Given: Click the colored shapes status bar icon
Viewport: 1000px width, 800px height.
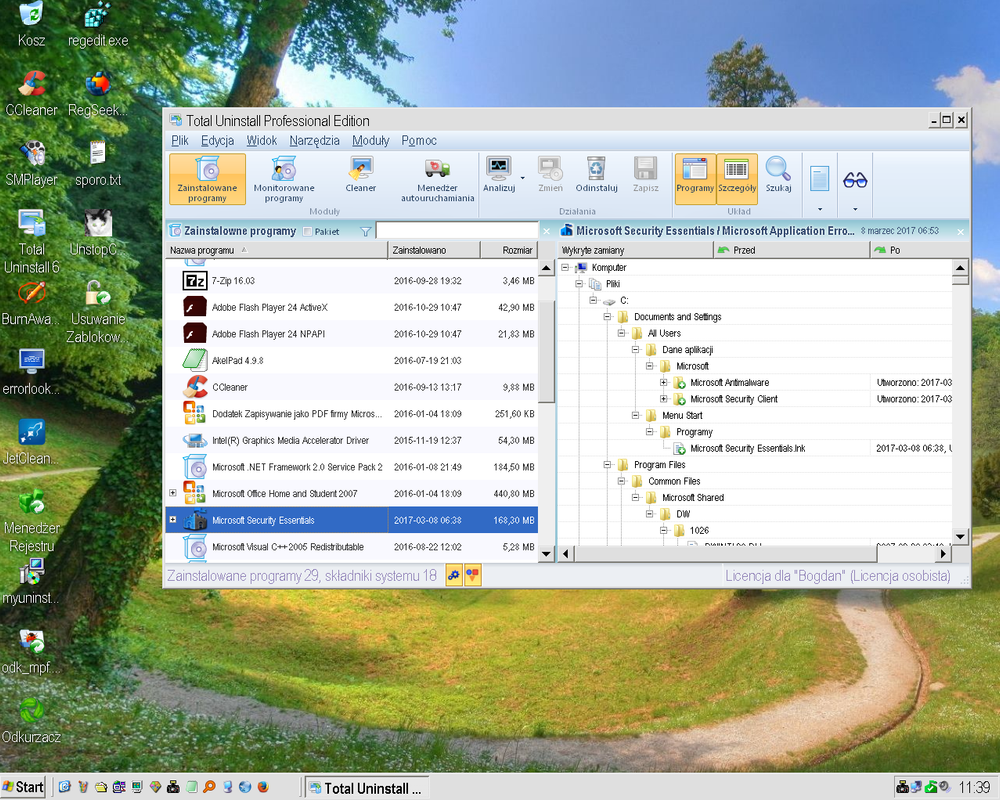Looking at the screenshot, I should click(472, 575).
